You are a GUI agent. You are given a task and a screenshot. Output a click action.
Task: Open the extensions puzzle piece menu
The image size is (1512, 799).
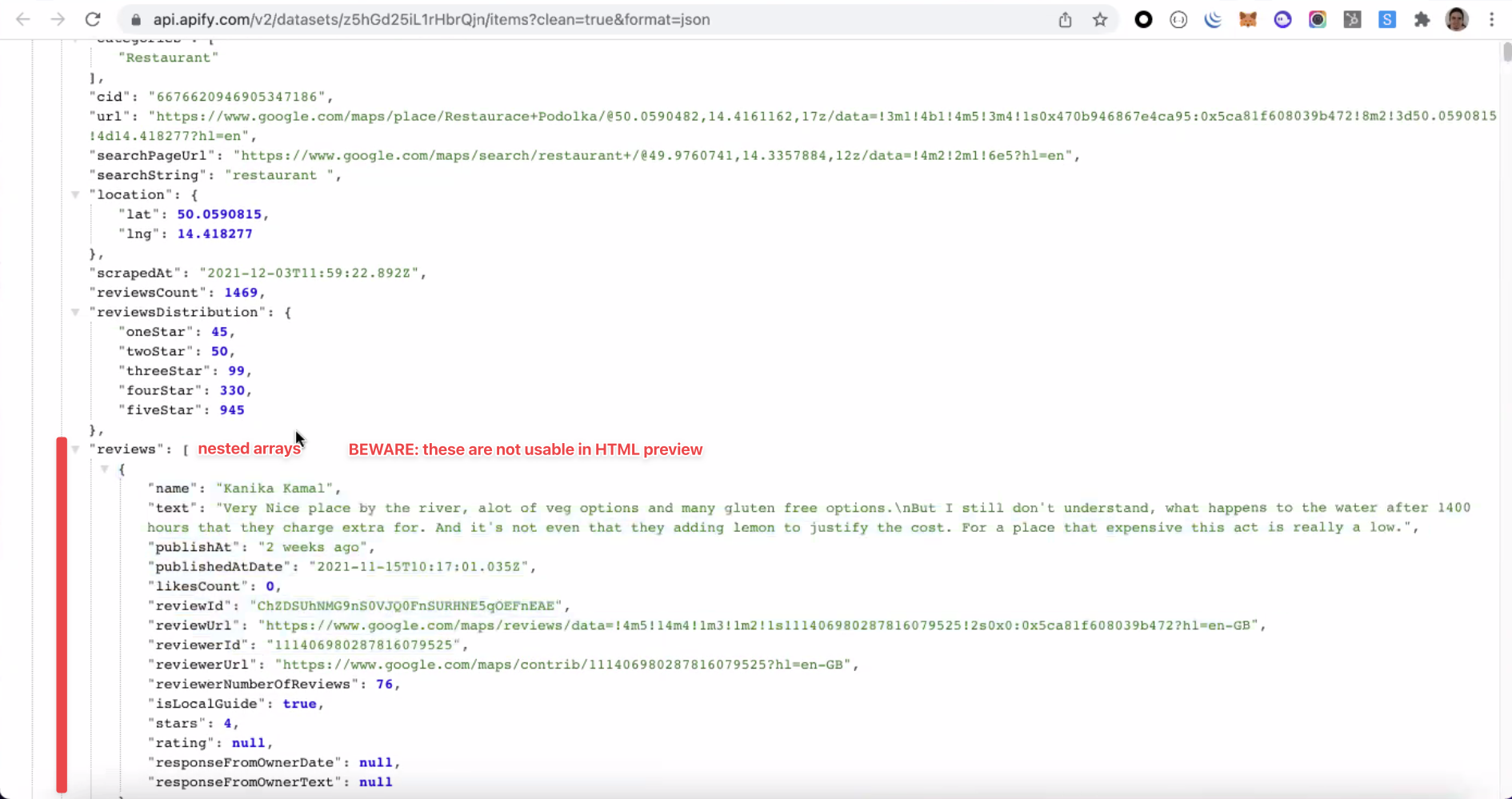[1422, 19]
